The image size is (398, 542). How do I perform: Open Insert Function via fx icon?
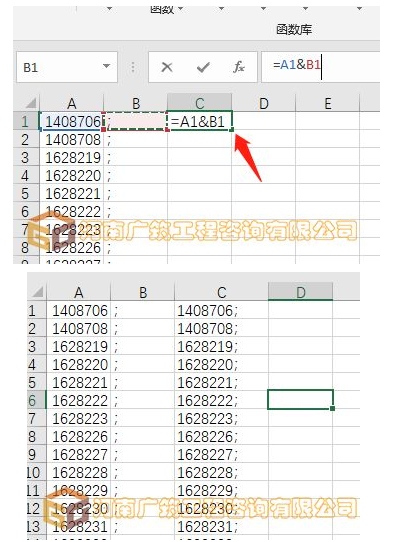point(239,67)
